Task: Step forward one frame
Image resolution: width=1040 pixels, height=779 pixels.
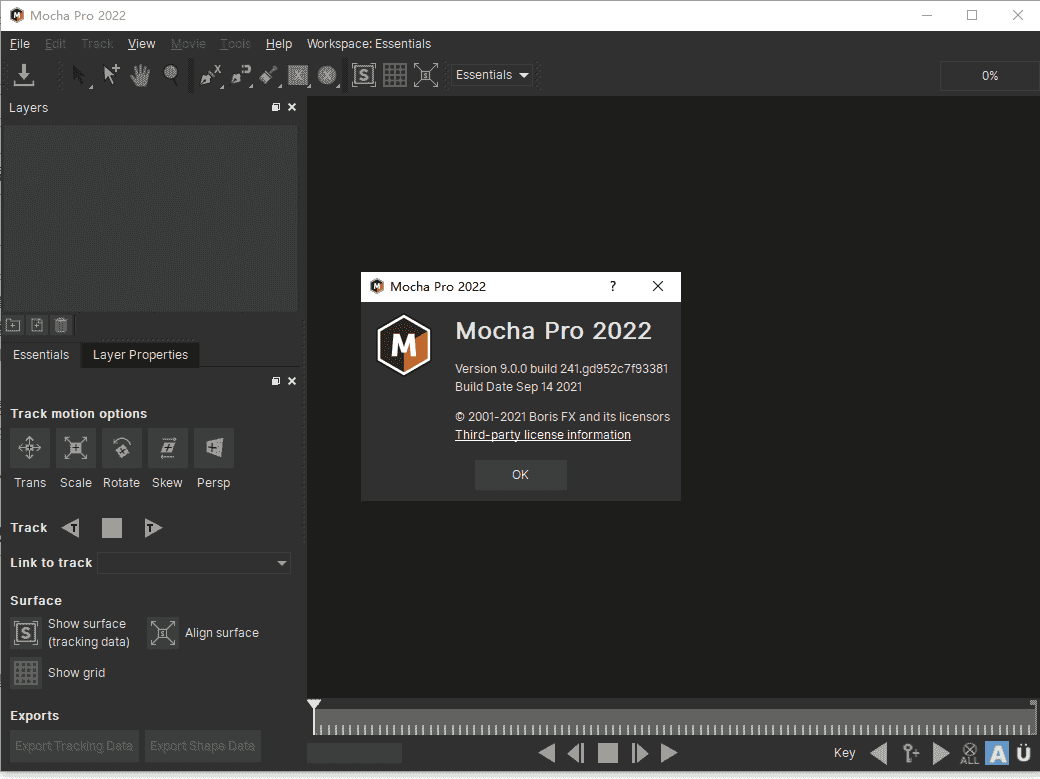Action: click(639, 753)
